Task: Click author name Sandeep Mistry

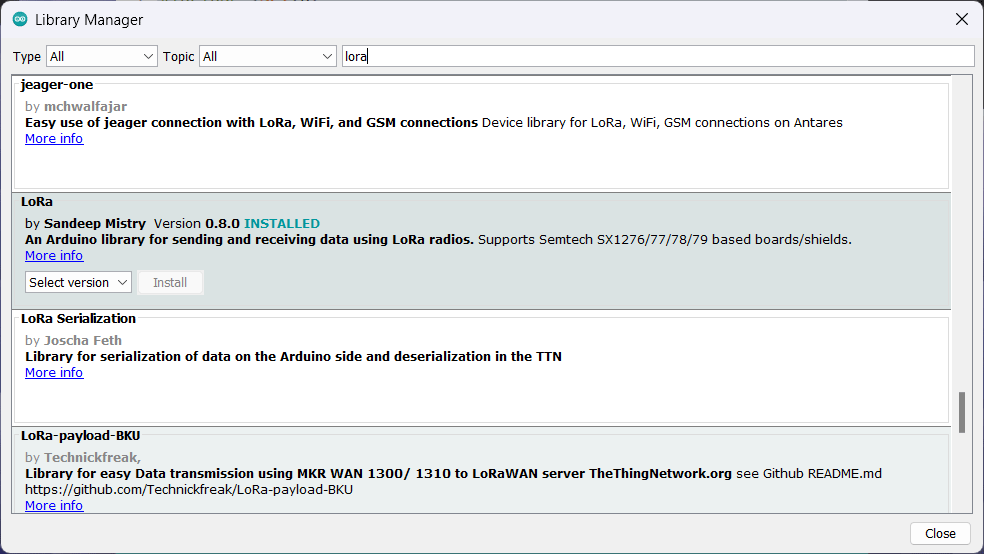Action: 95,223
